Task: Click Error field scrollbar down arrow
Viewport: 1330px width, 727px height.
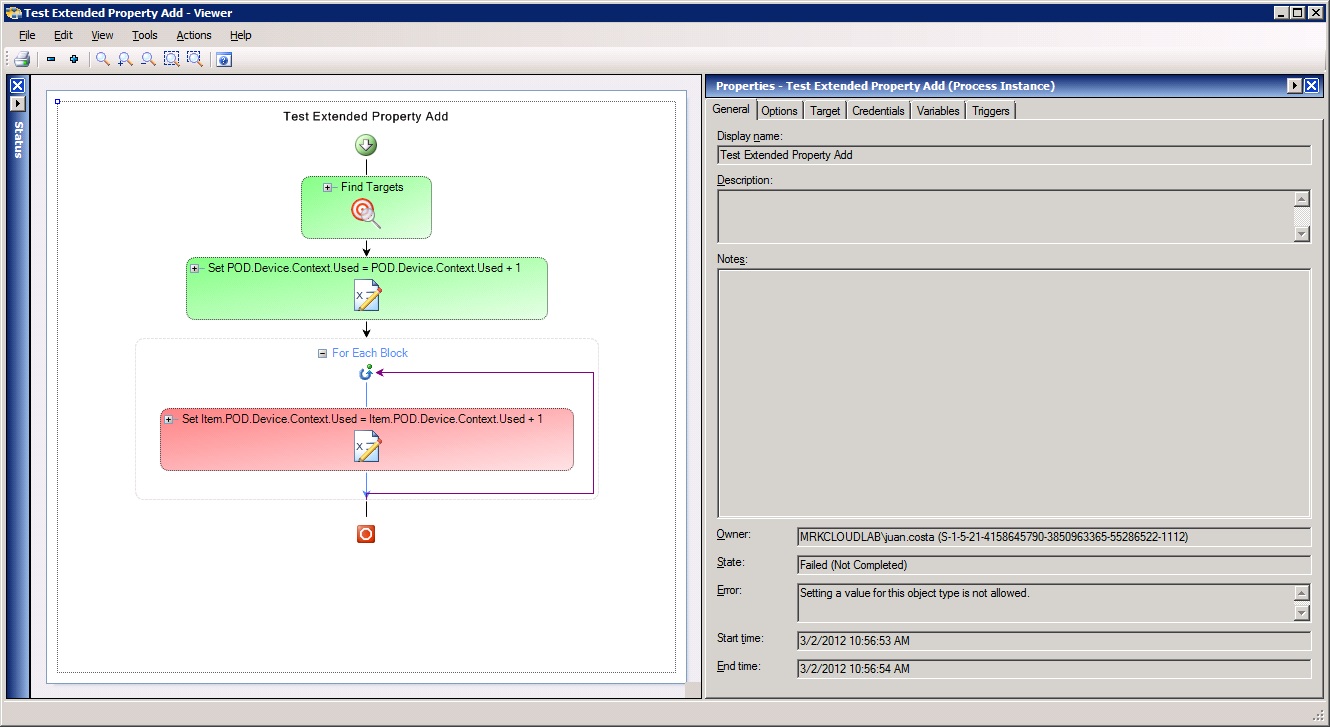Action: click(1302, 613)
